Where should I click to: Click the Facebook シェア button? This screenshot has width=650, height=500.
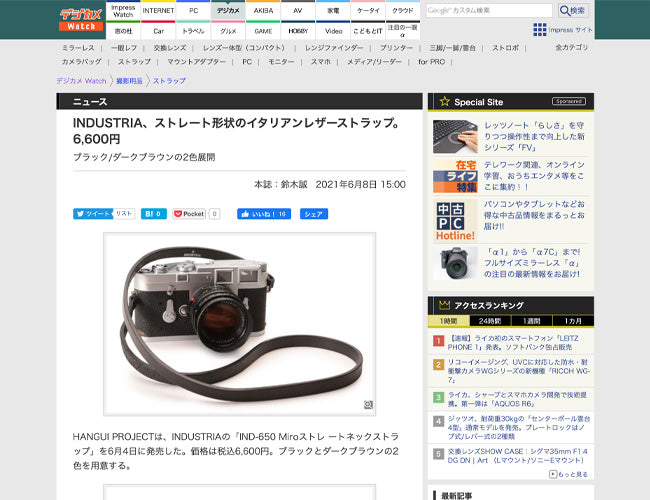[x=314, y=214]
